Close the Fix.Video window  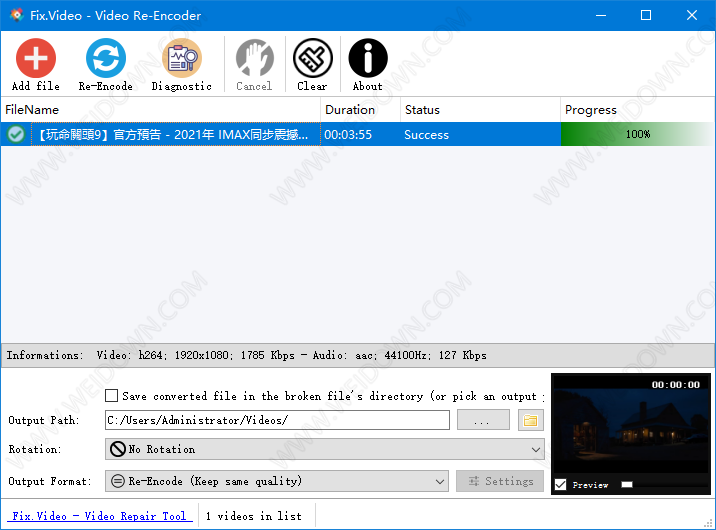coord(691,15)
